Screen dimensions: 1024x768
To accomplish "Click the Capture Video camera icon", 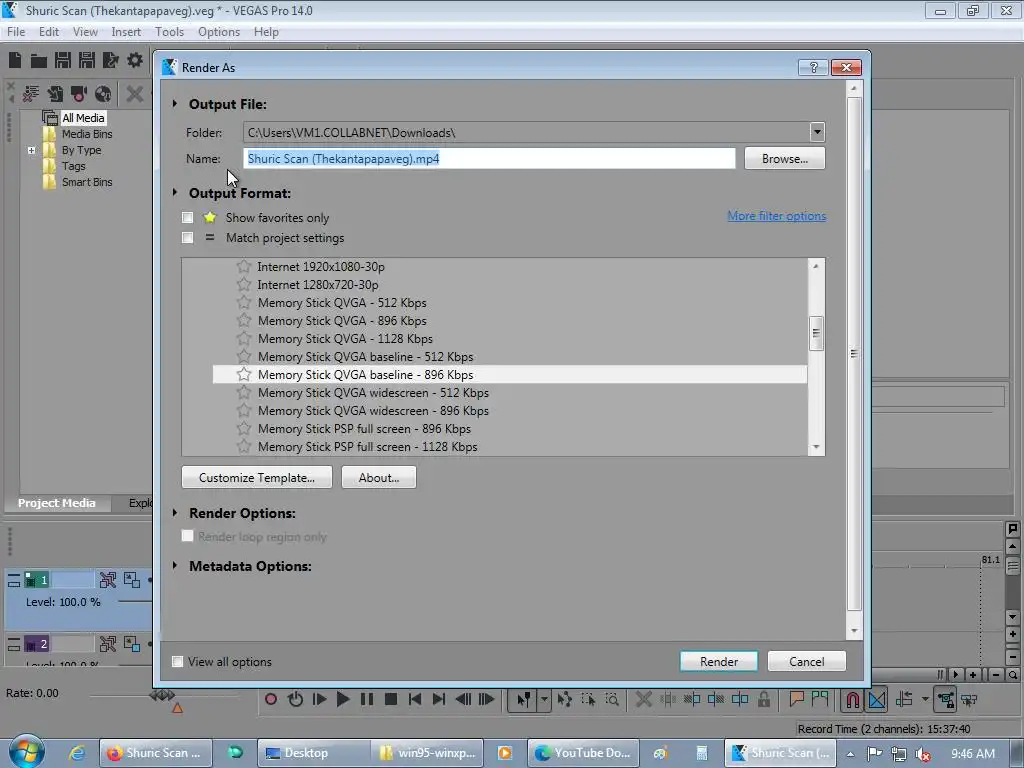I will (x=79, y=94).
